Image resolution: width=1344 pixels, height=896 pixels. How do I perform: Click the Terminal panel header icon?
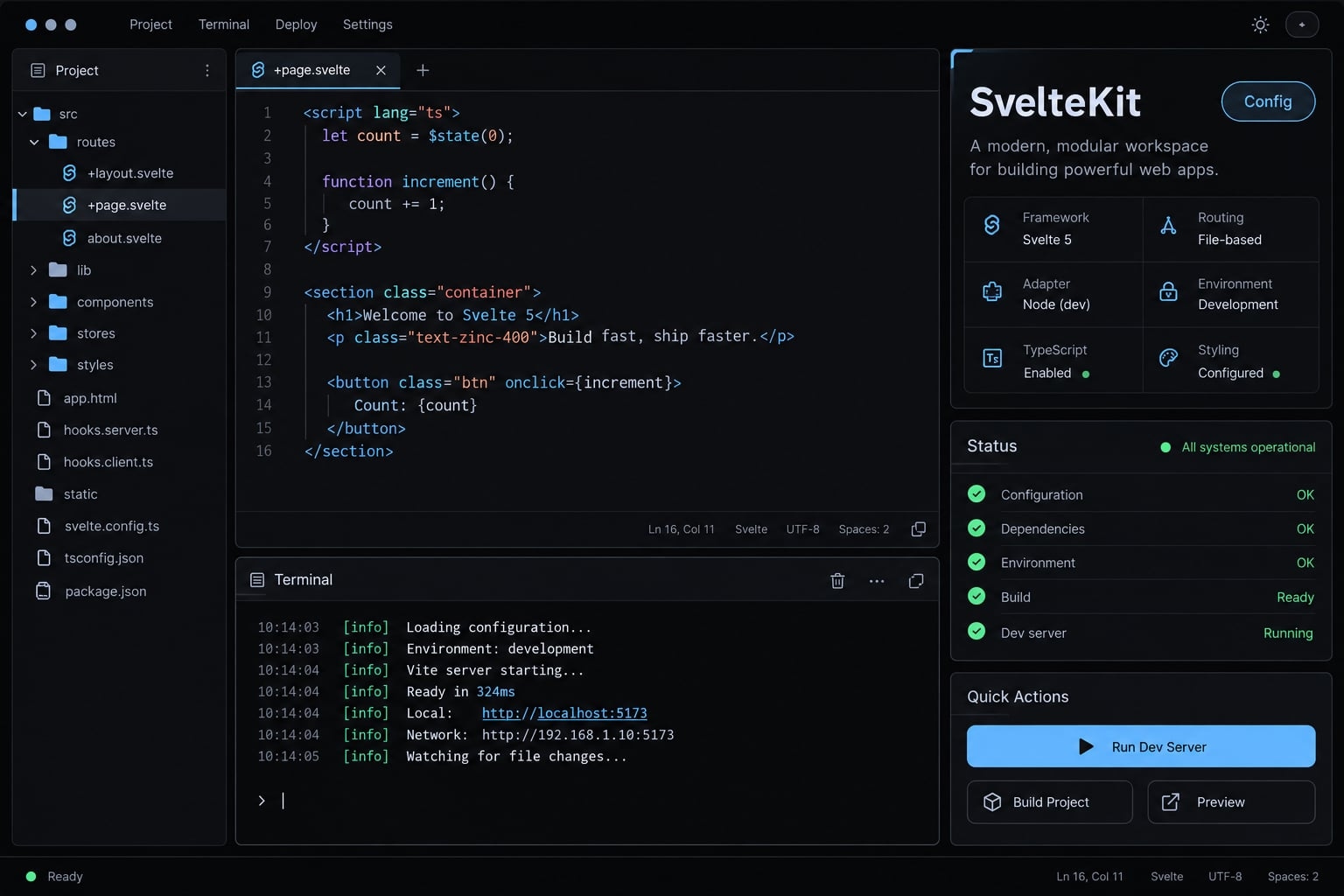257,580
